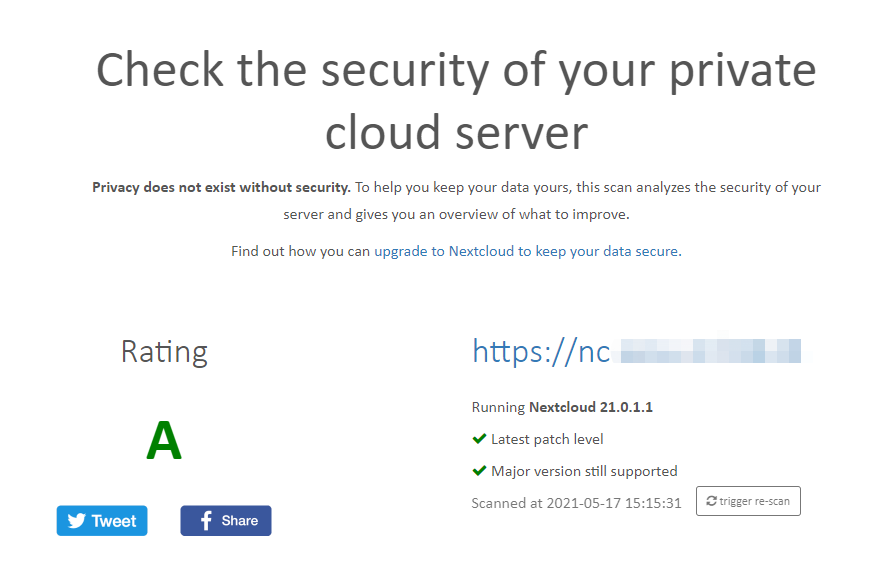Viewport: 880px width, 568px height.
Task: Open the scanned https://nc server link
Action: point(541,351)
